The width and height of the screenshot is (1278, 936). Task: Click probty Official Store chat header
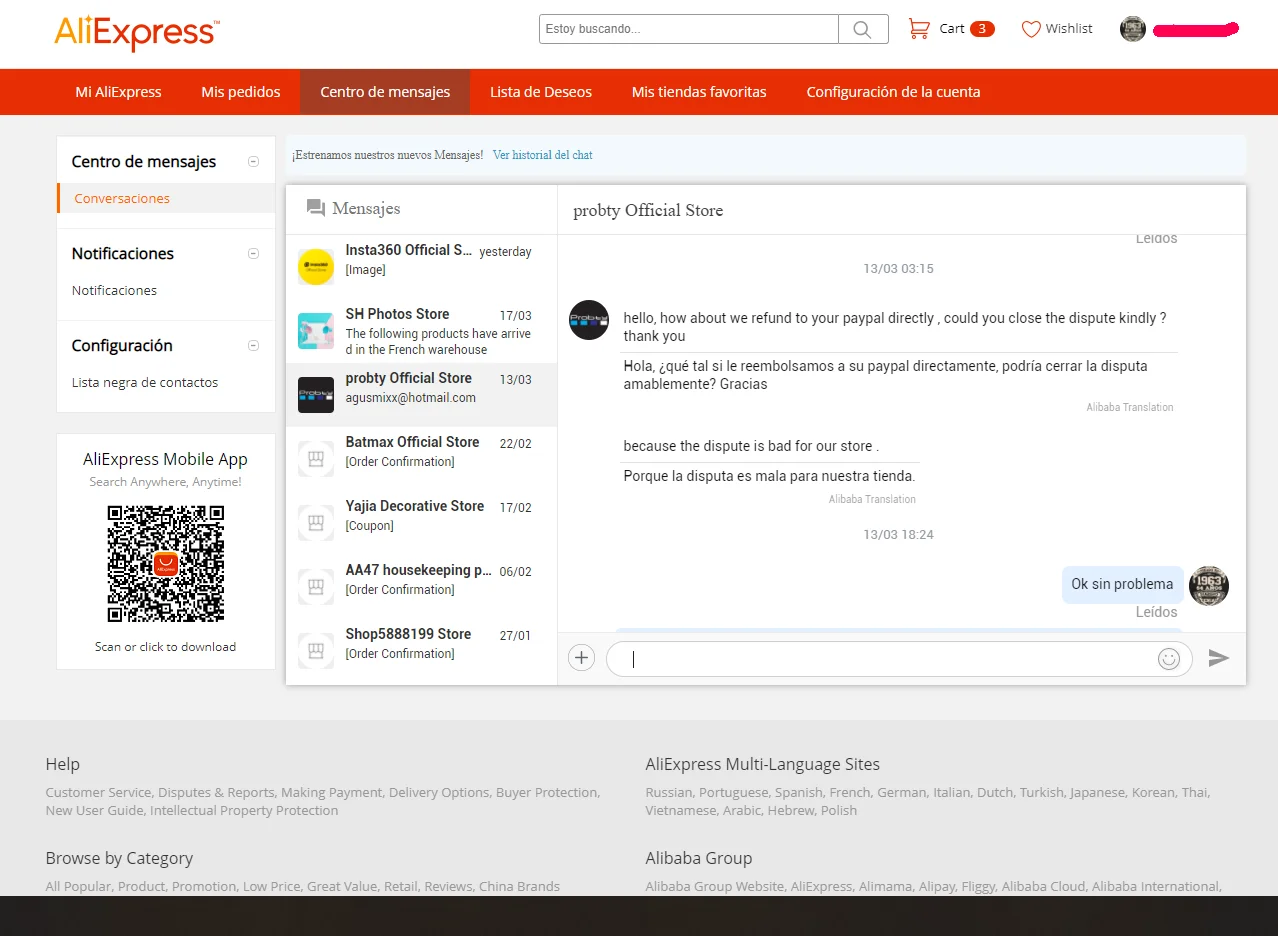(x=648, y=211)
